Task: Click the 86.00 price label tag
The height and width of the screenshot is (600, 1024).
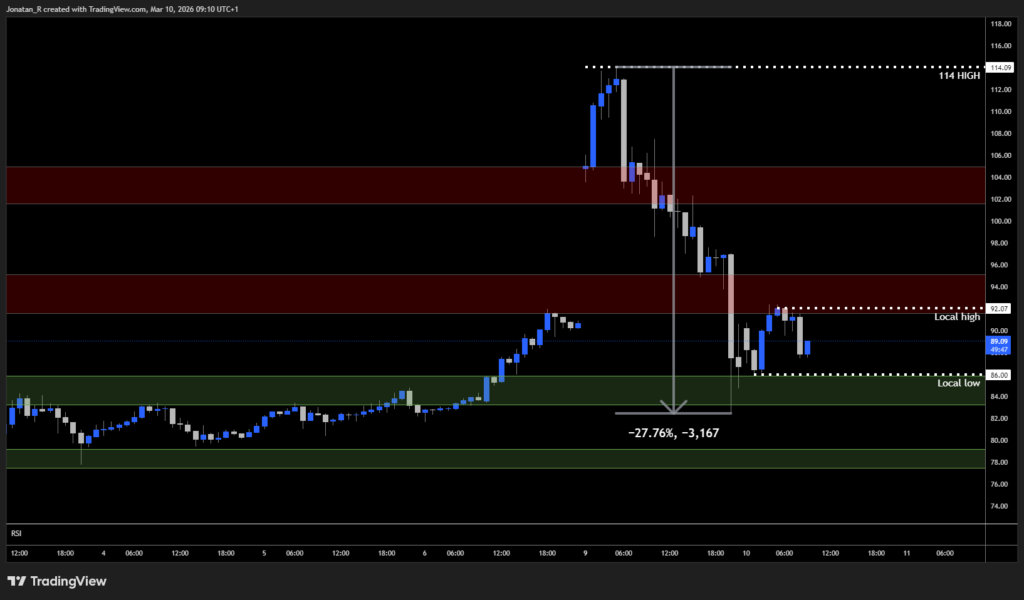Action: [x=998, y=375]
